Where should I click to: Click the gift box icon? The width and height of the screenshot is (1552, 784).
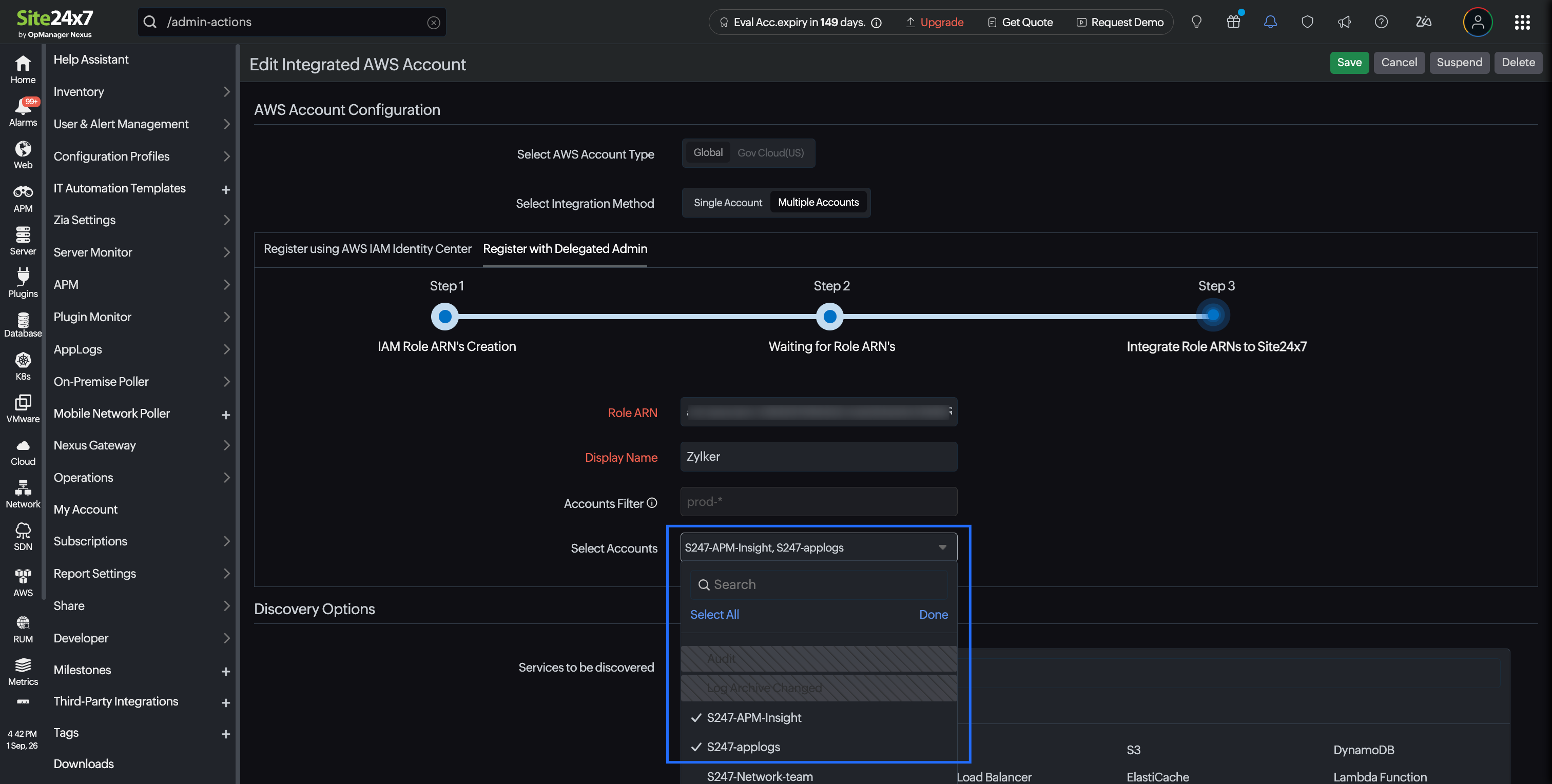coord(1233,22)
